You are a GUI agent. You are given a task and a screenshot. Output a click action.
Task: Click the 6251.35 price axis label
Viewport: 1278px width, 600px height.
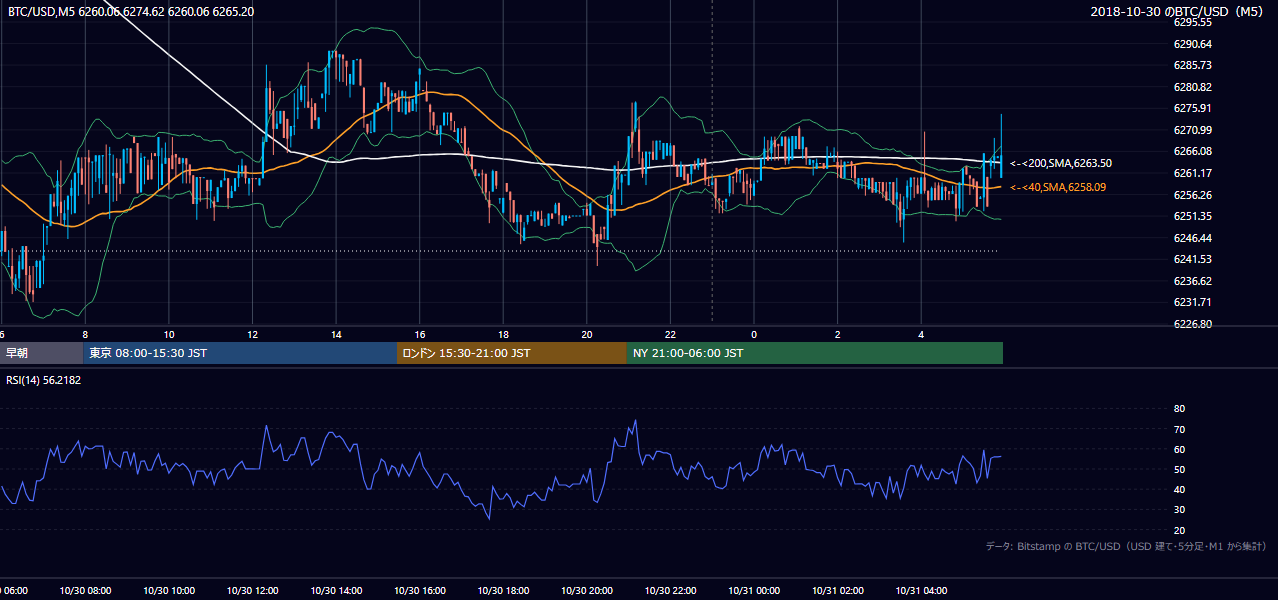pyautogui.click(x=1192, y=216)
